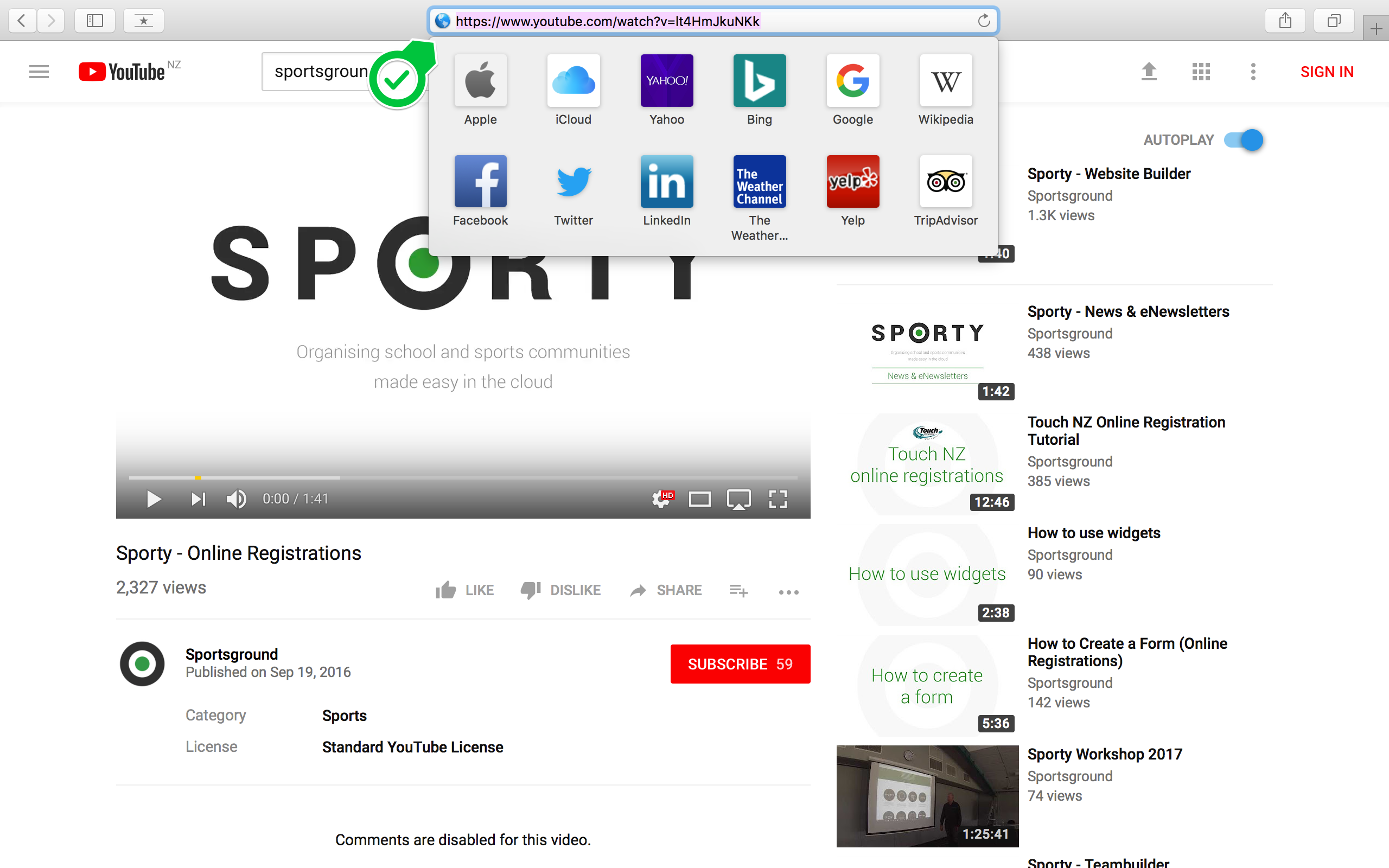1389x868 pixels.
Task: Open the Safari share sheet
Action: pyautogui.click(x=1285, y=21)
